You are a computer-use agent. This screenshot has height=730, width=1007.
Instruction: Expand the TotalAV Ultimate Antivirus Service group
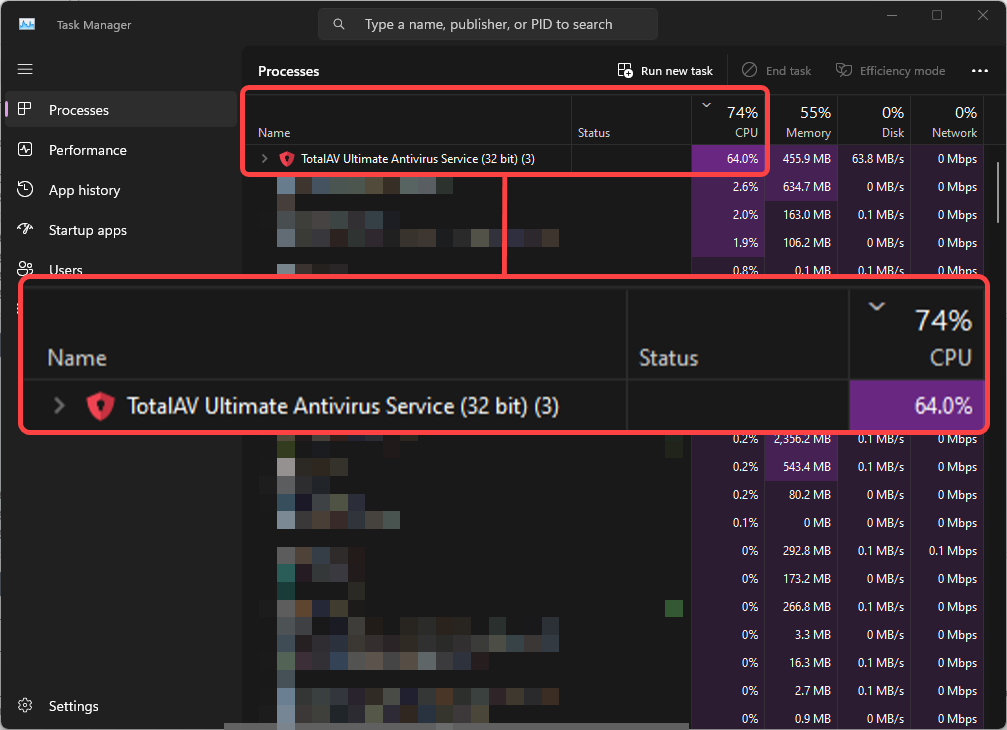click(x=264, y=159)
